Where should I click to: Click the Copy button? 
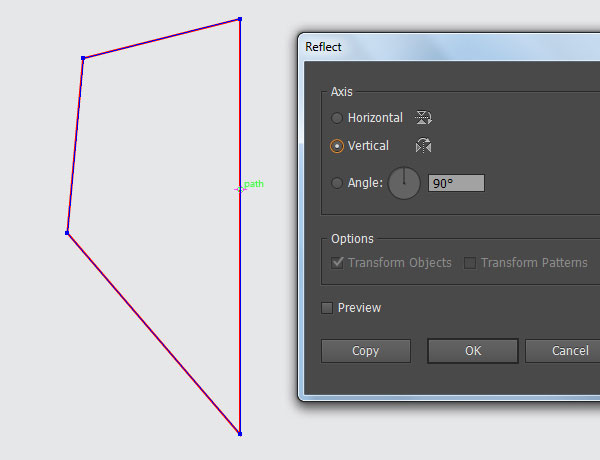pos(366,351)
